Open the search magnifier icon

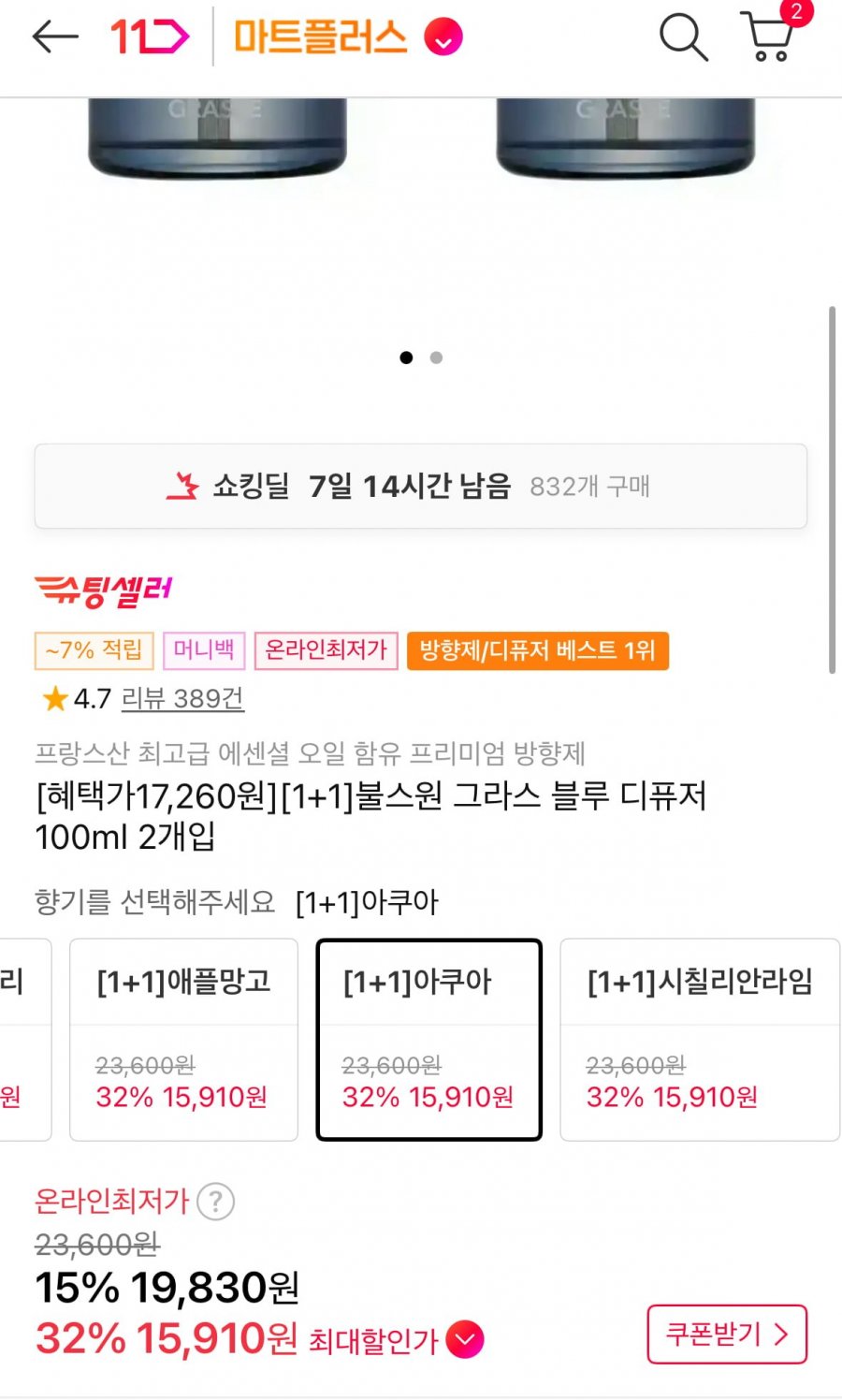(x=684, y=37)
